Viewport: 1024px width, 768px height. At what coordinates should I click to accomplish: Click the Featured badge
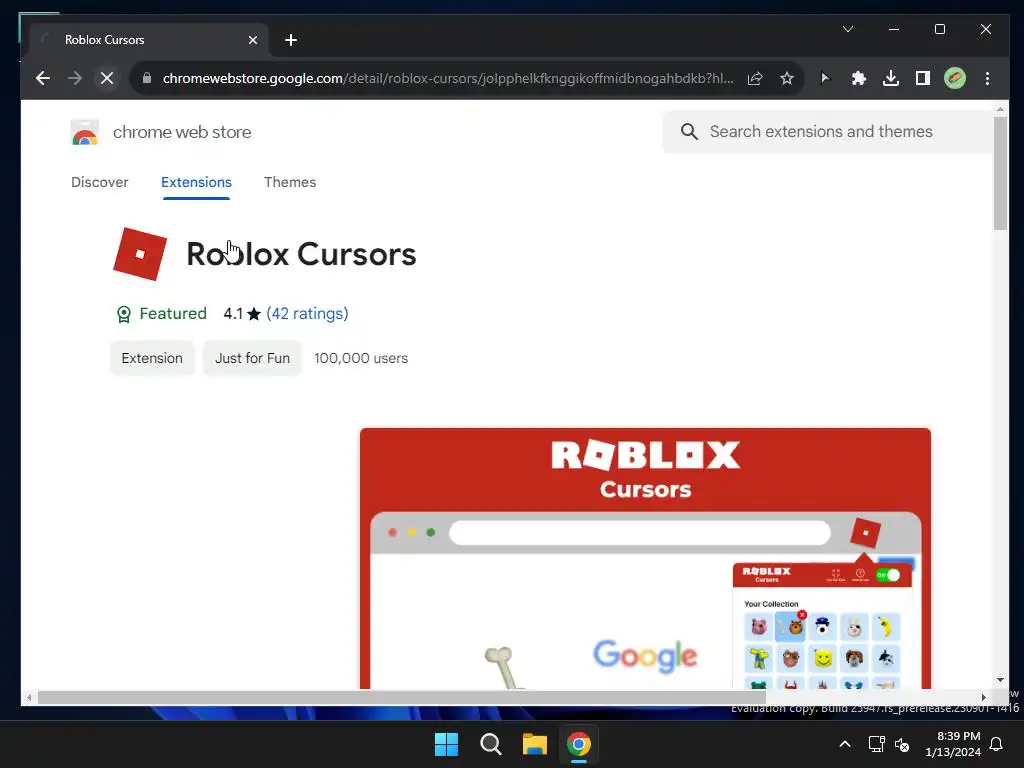pyautogui.click(x=161, y=314)
